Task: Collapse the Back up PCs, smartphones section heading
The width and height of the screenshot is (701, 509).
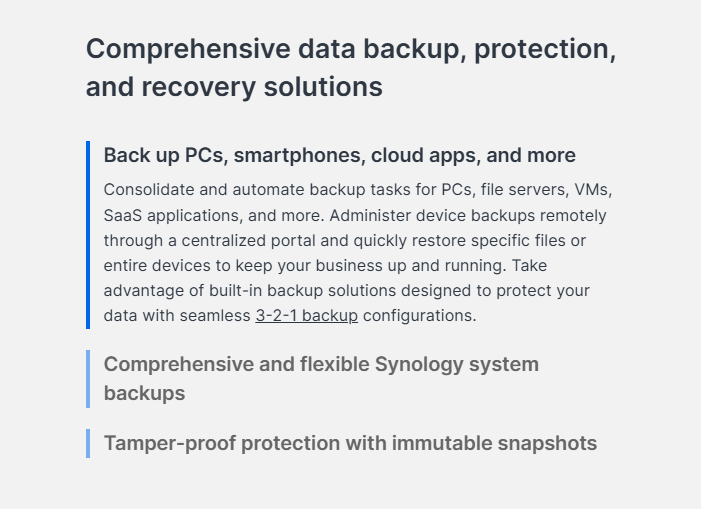Action: pyautogui.click(x=339, y=156)
